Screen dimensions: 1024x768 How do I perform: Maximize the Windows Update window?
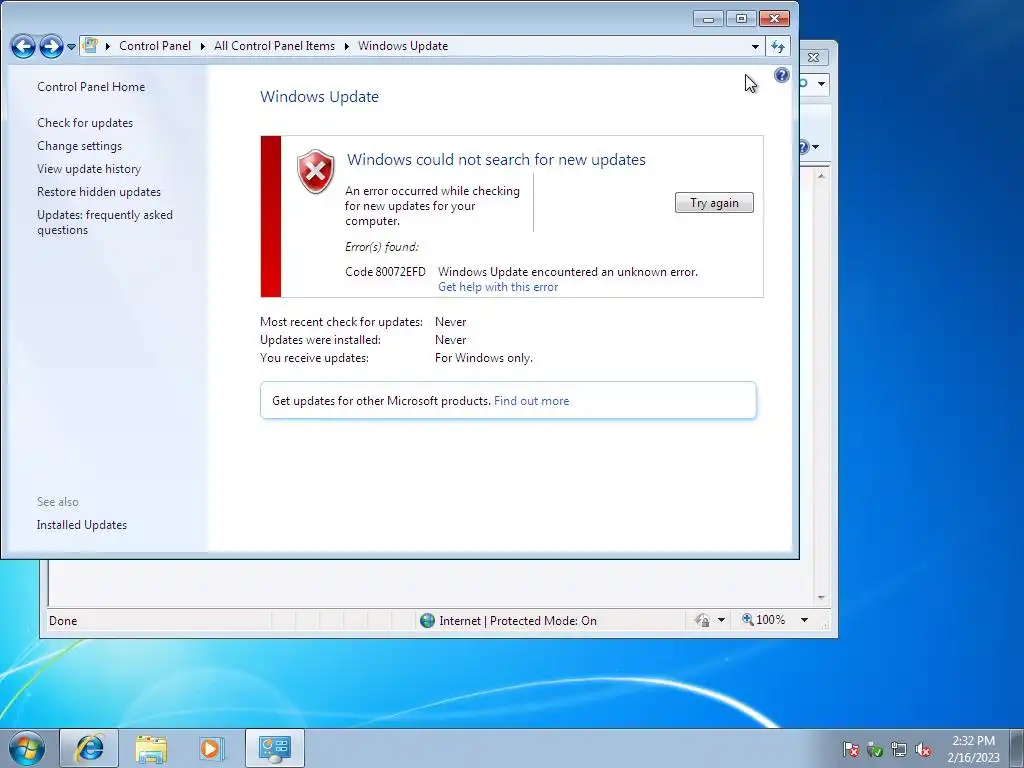coord(741,19)
